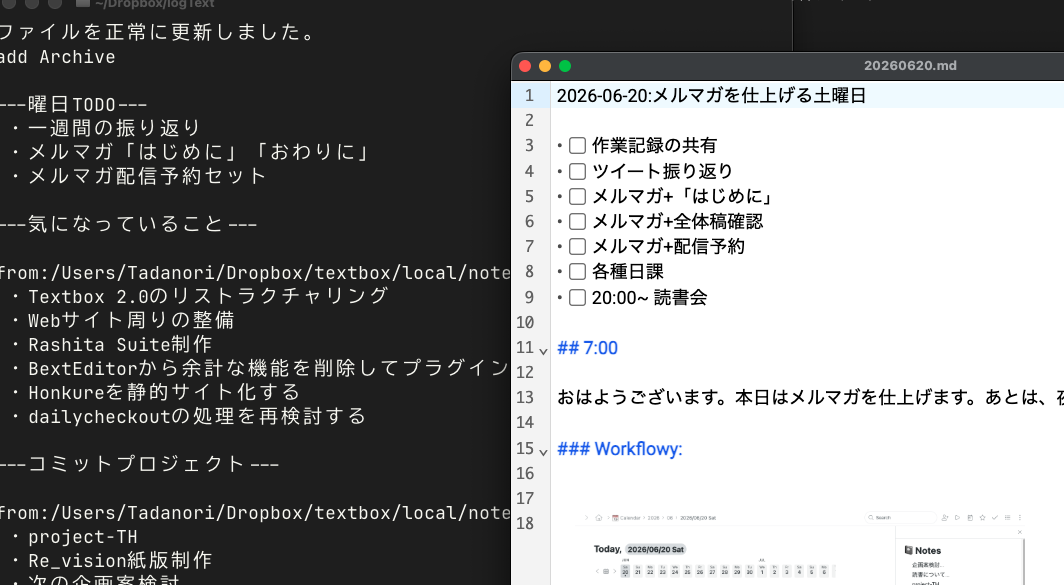Click line 1 title メルマガを仕上げる土曜日

pos(759,96)
